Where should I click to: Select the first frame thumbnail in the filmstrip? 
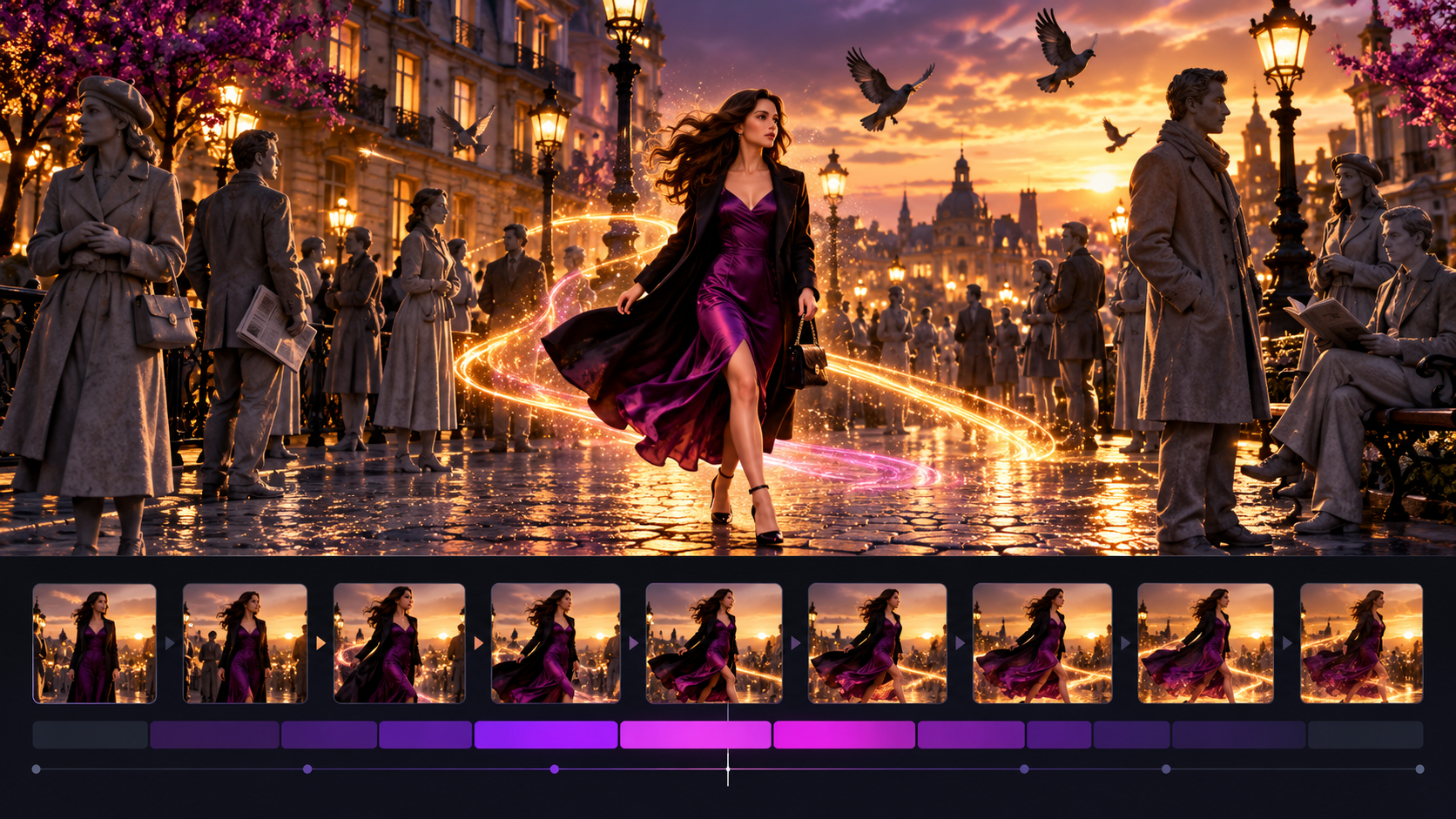click(95, 643)
